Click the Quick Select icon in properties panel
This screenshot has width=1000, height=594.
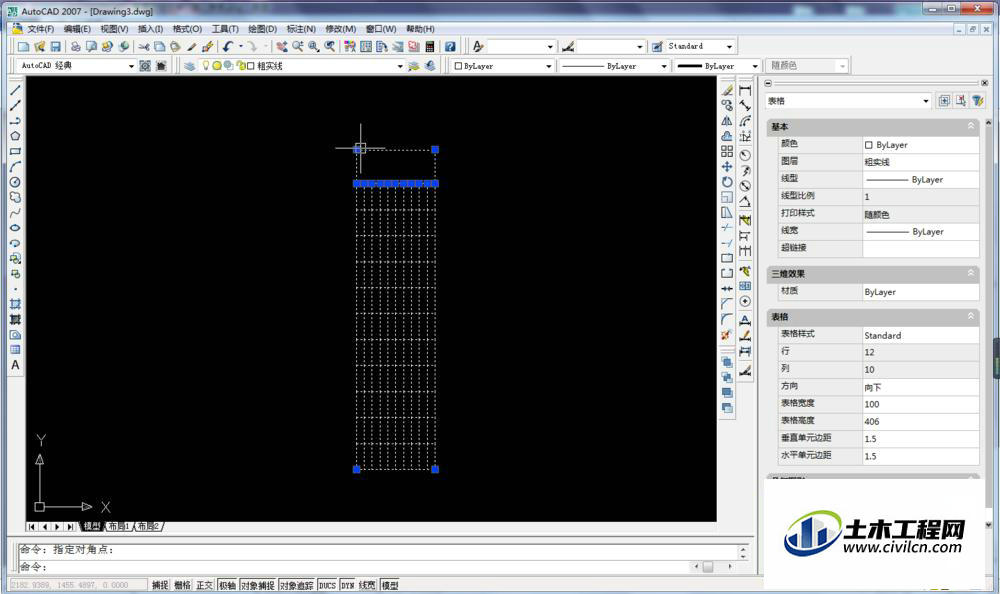(x=978, y=101)
